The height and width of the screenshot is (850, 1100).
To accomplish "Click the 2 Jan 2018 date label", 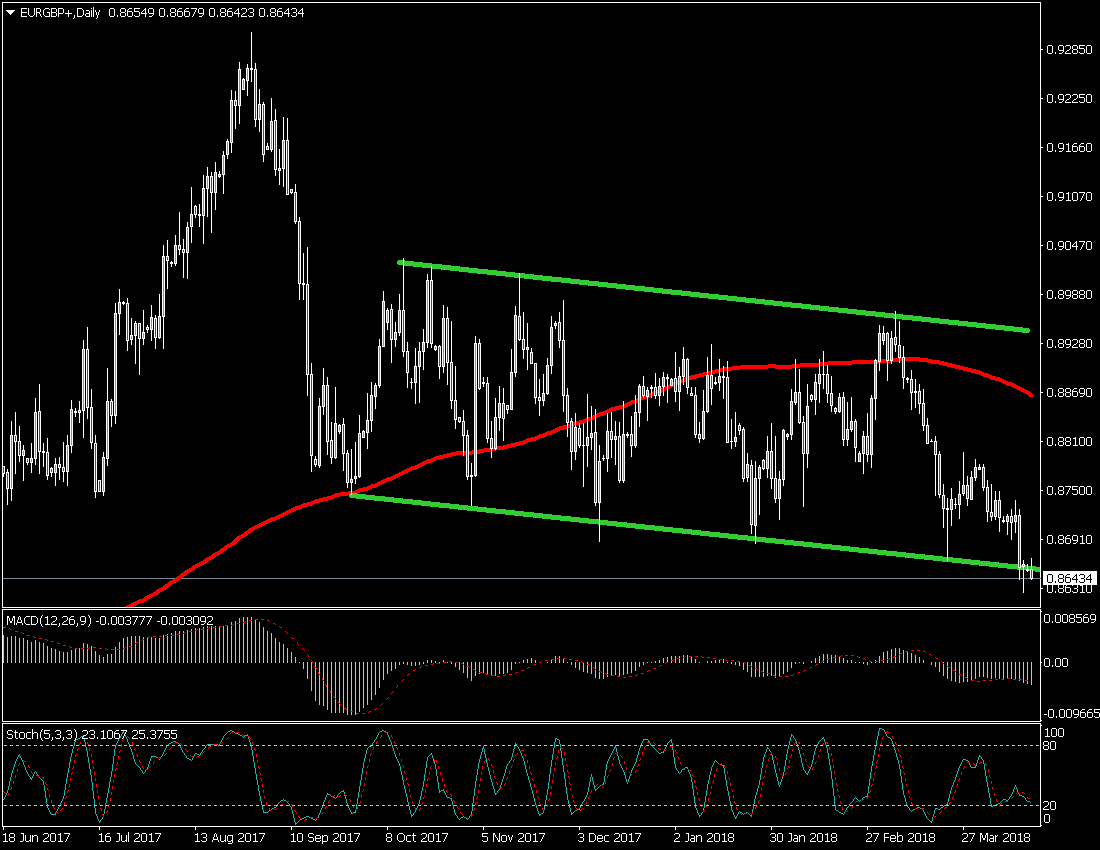I will pyautogui.click(x=706, y=836).
